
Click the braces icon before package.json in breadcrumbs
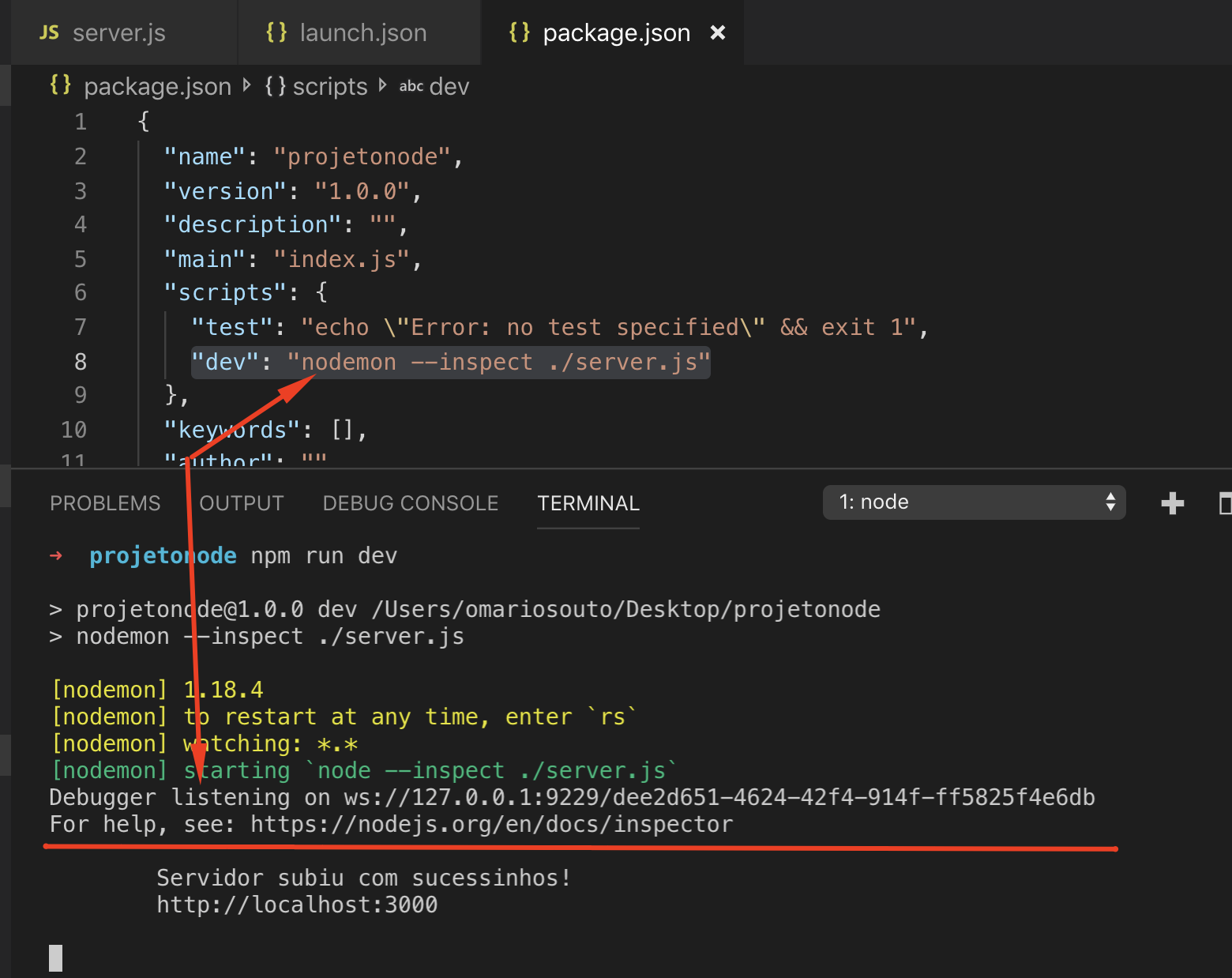[59, 85]
